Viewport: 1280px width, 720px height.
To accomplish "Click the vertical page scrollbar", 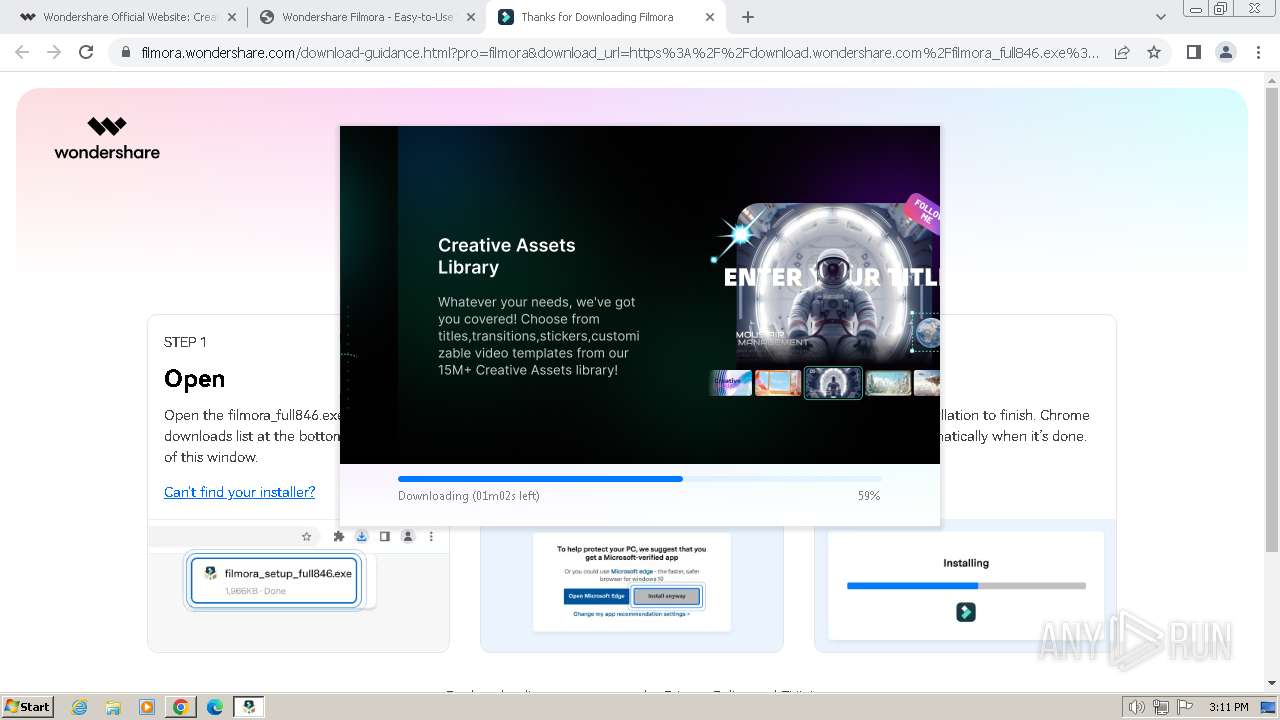I will [x=1272, y=320].
